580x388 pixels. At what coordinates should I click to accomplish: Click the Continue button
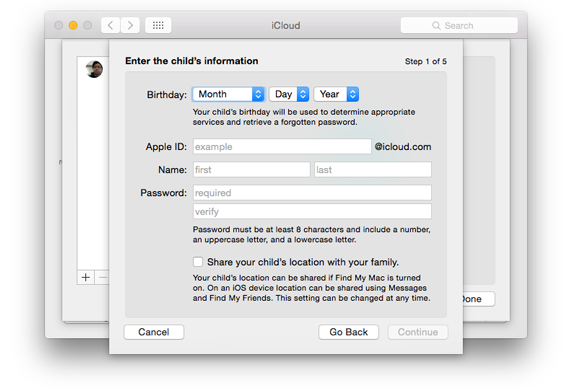coord(418,332)
